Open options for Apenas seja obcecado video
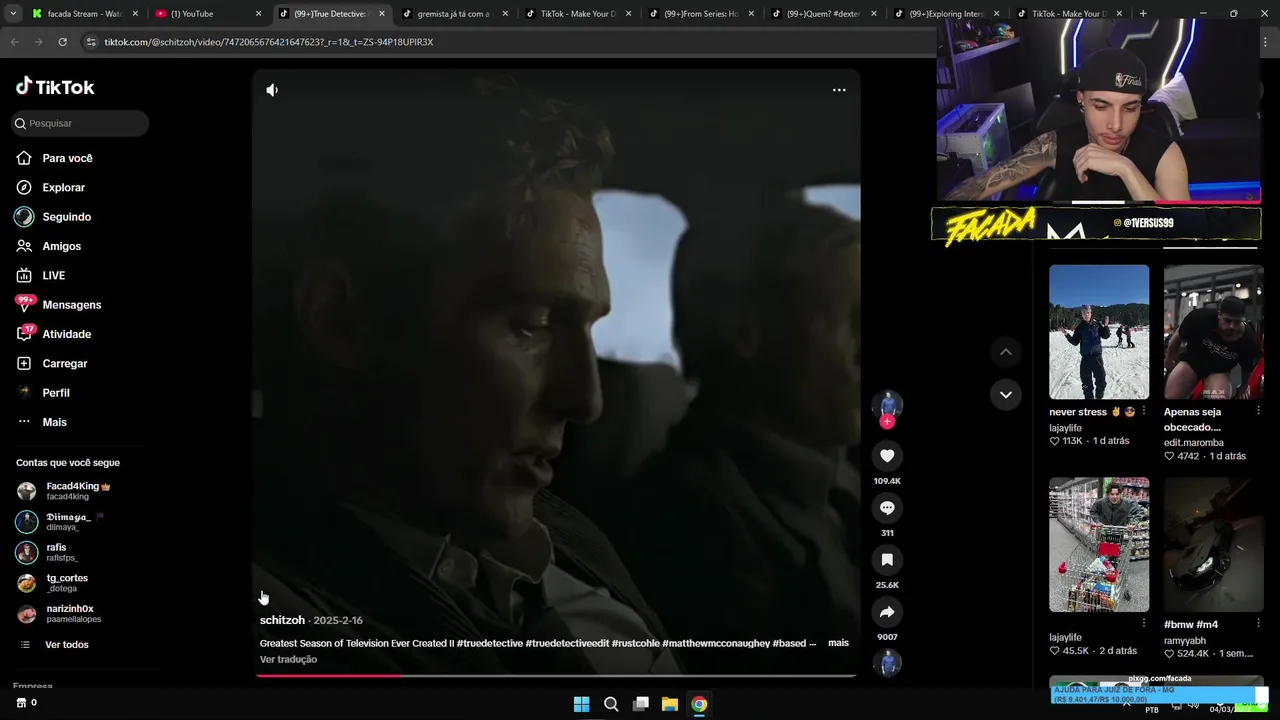The image size is (1280, 720). pos(1258,411)
